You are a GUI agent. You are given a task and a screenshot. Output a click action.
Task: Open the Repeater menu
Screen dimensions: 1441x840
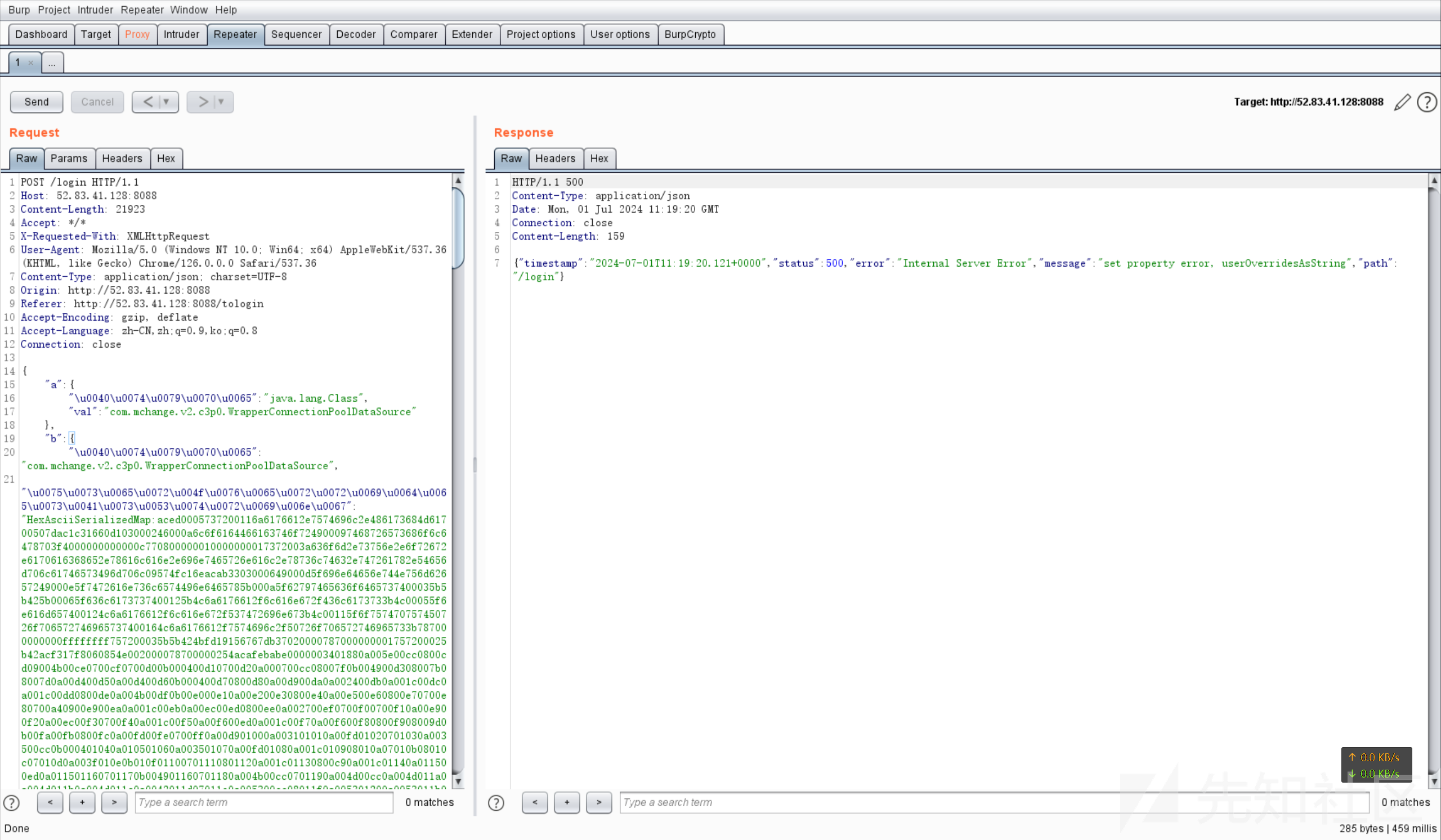click(142, 10)
